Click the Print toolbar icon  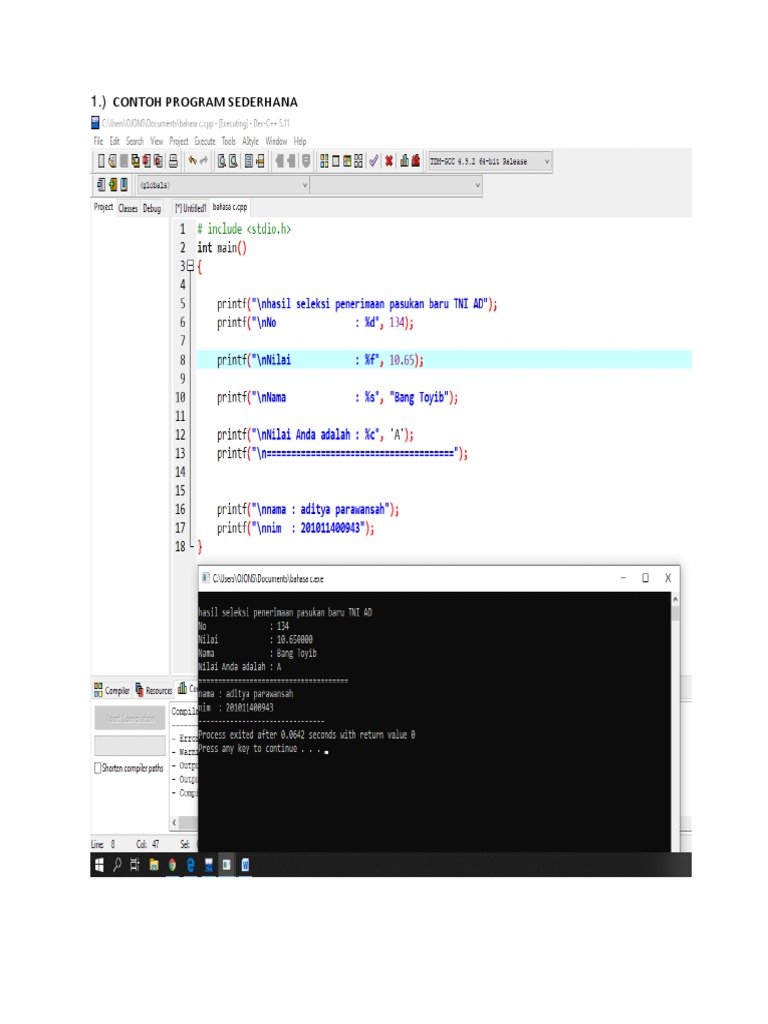point(173,161)
